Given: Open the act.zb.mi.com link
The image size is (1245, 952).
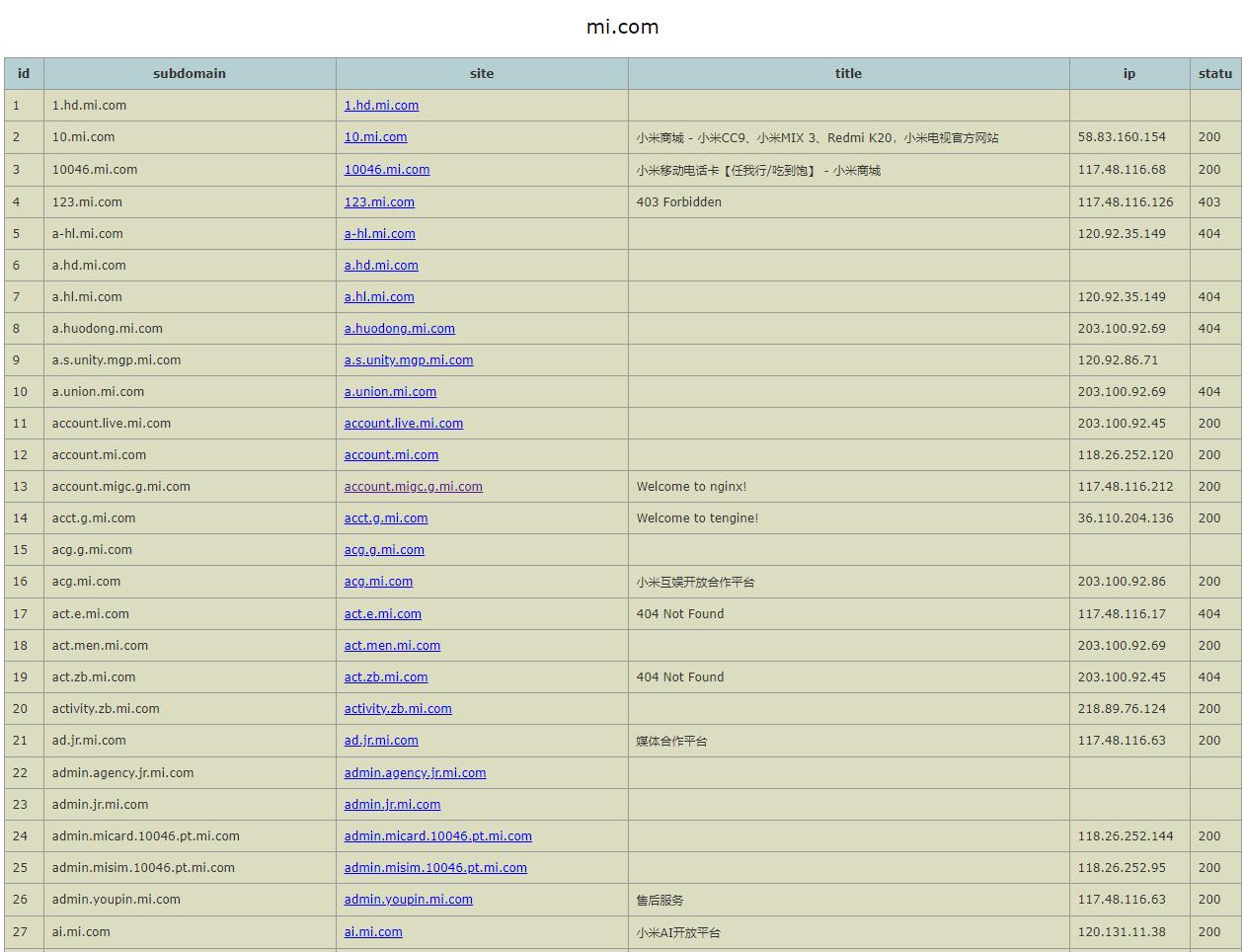Looking at the screenshot, I should 386,676.
